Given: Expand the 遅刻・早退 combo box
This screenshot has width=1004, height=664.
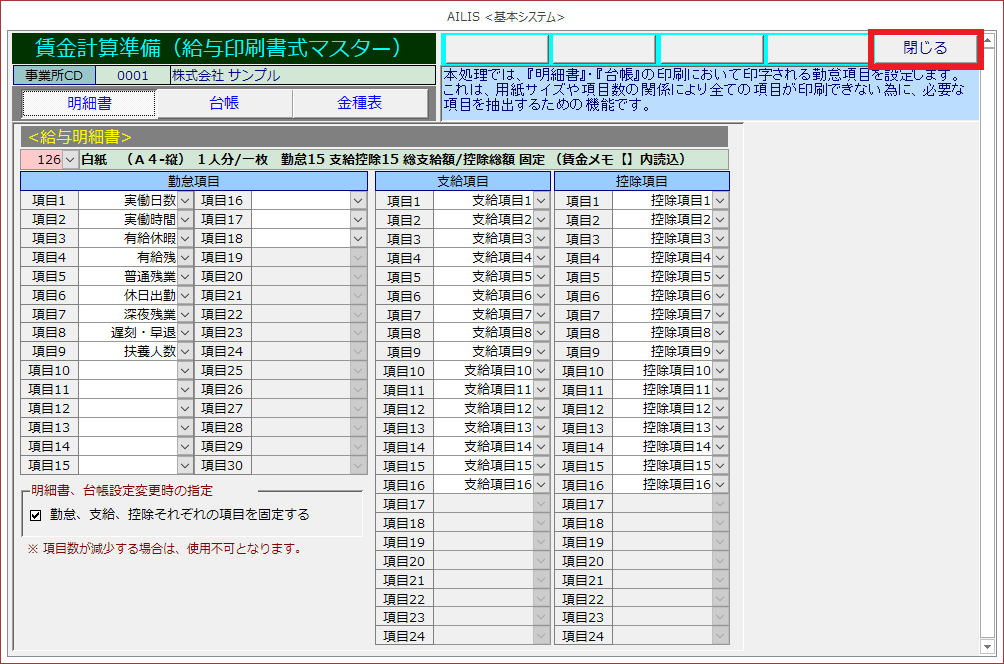Looking at the screenshot, I should tap(185, 332).
